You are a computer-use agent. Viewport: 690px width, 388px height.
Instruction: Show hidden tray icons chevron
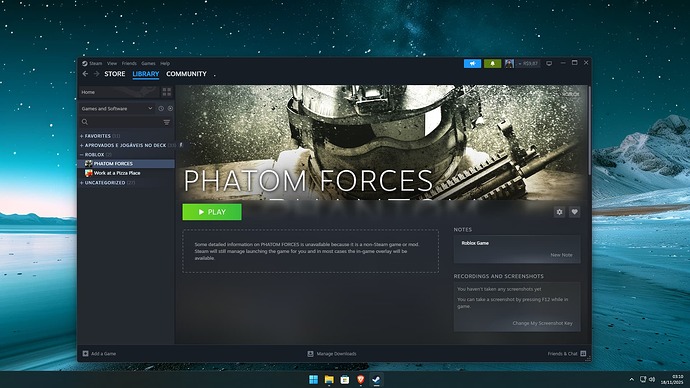pyautogui.click(x=631, y=380)
